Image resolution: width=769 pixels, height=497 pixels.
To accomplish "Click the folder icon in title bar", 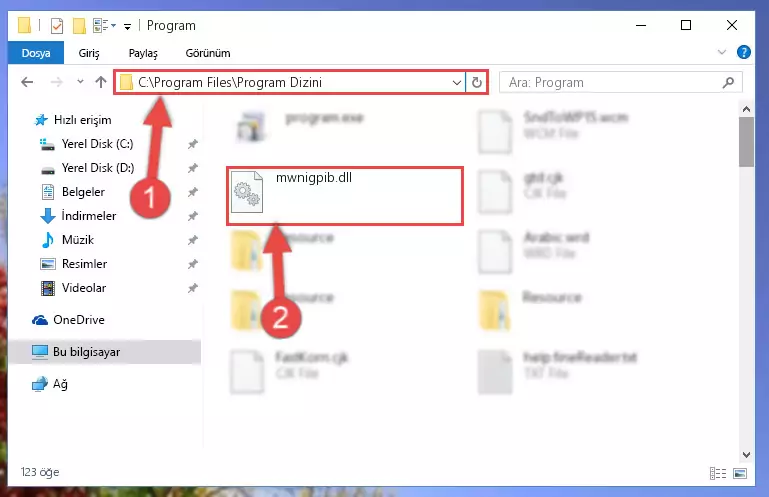I will (25, 26).
